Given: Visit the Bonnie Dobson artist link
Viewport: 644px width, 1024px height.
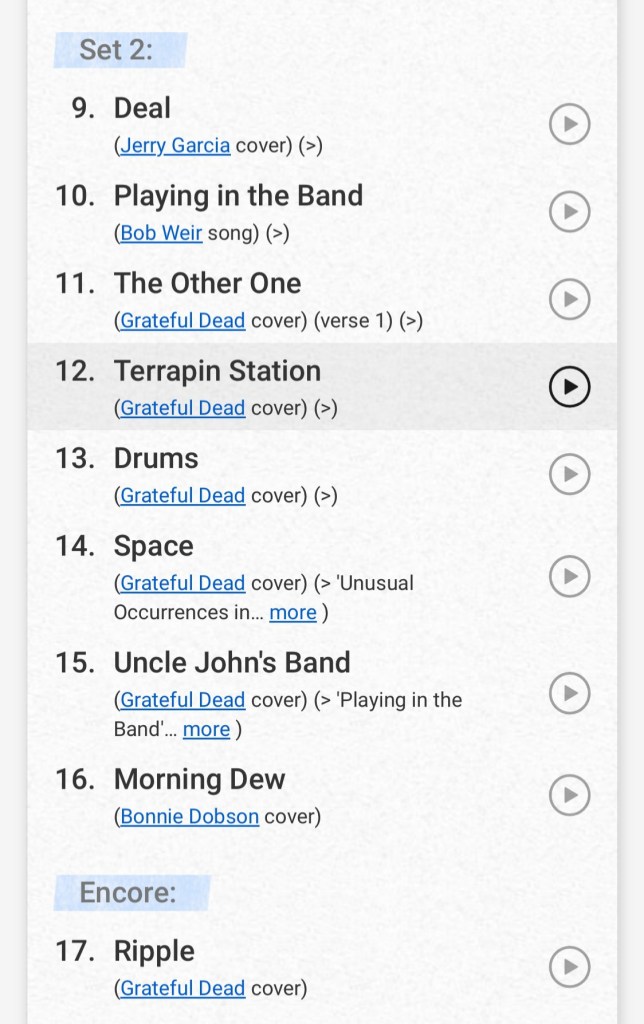Looking at the screenshot, I should [189, 817].
